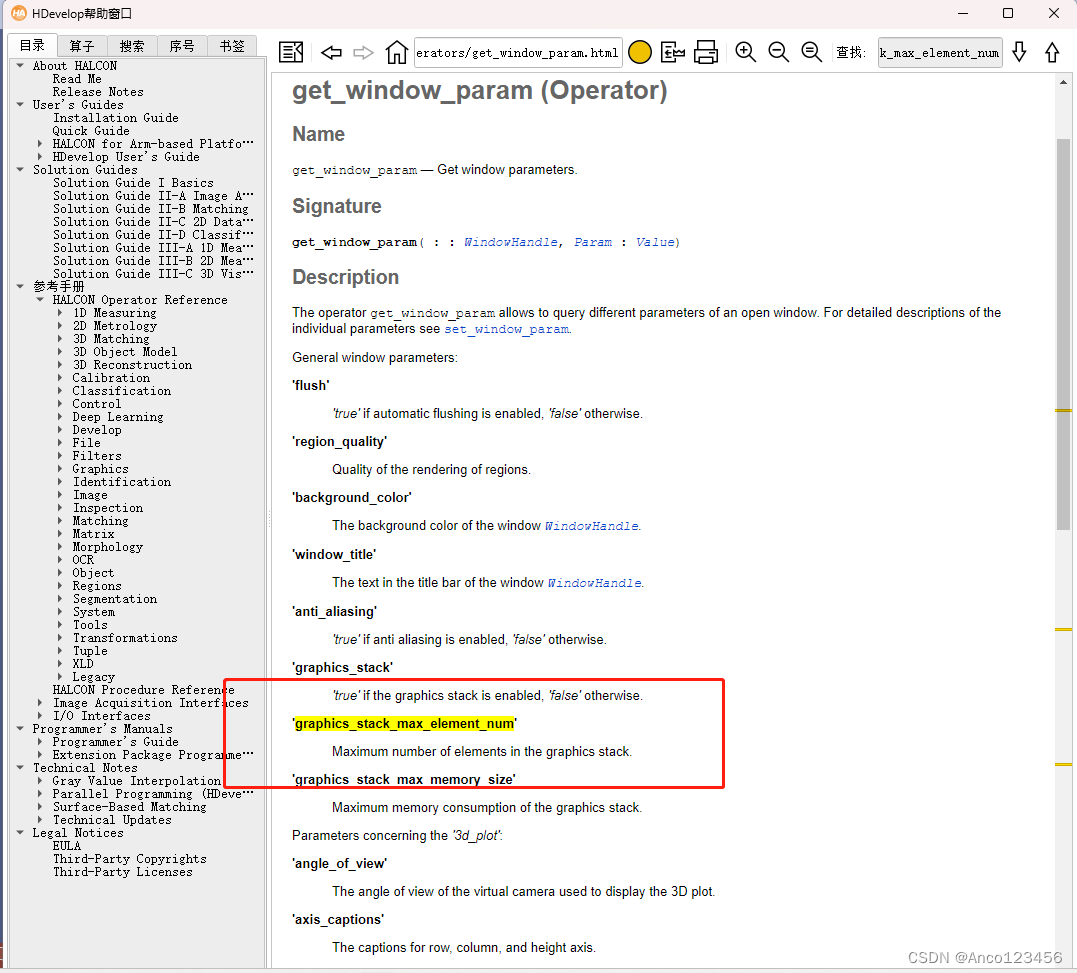Click the 'graphics_stack_max_memory_size' parameter text
Image resolution: width=1077 pixels, height=973 pixels.
pyautogui.click(x=404, y=779)
